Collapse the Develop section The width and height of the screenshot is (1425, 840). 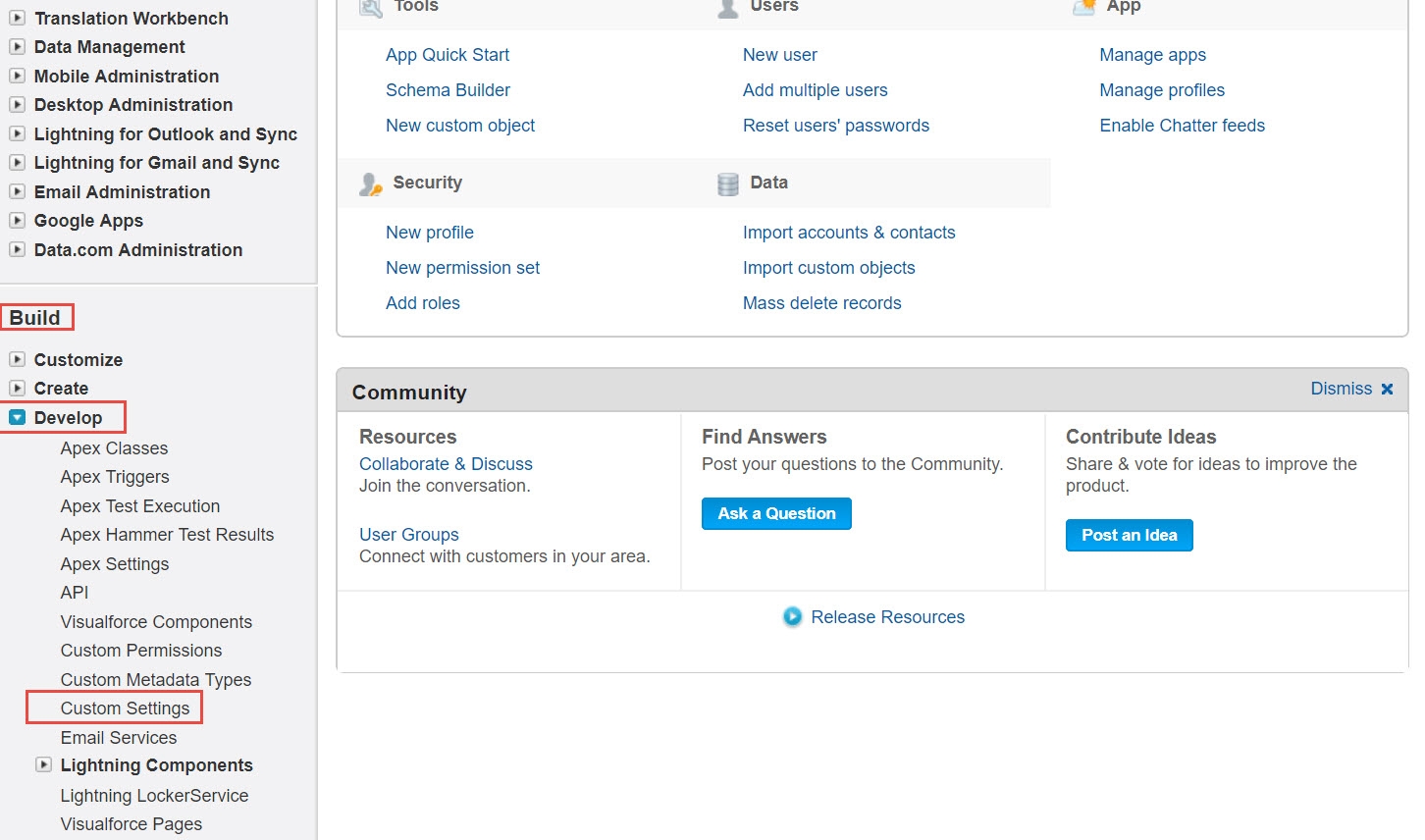[17, 416]
